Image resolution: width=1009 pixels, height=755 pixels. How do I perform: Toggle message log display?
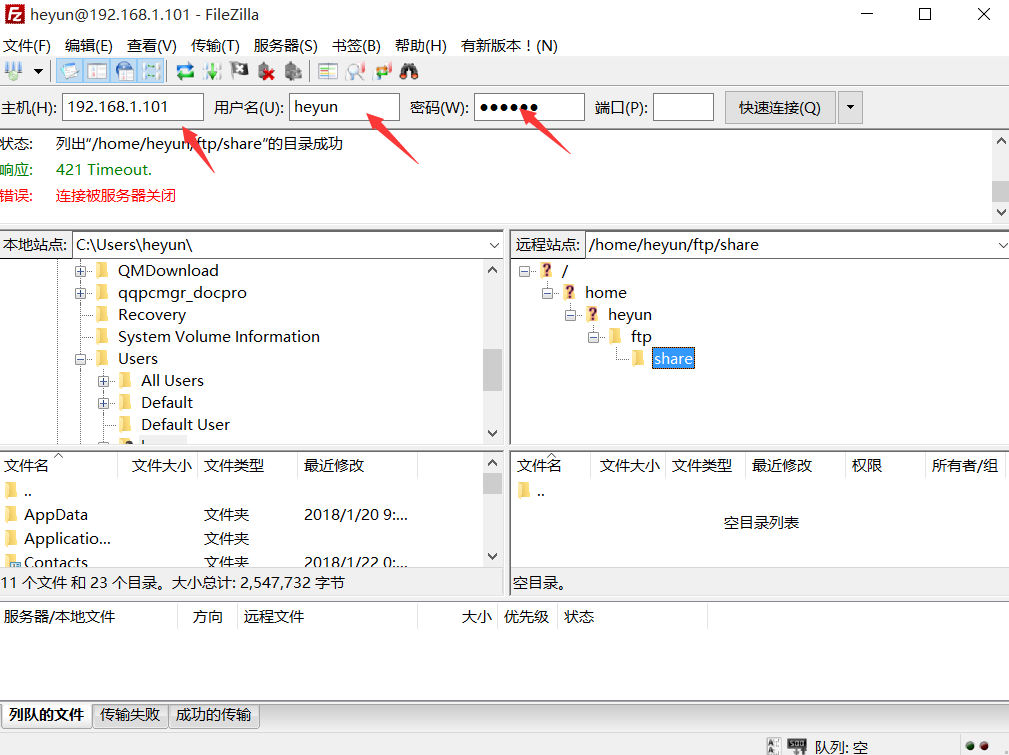(x=69, y=71)
